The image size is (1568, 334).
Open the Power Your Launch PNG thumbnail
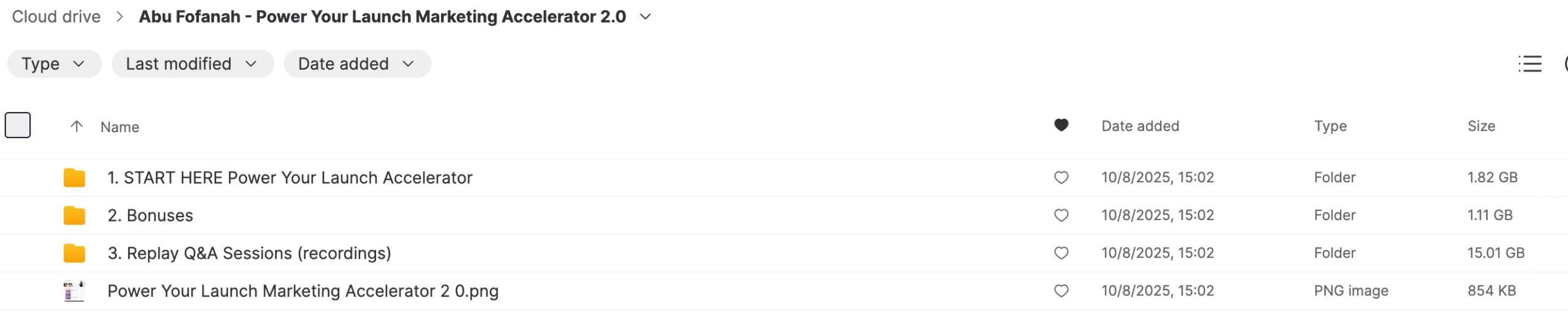click(x=74, y=291)
